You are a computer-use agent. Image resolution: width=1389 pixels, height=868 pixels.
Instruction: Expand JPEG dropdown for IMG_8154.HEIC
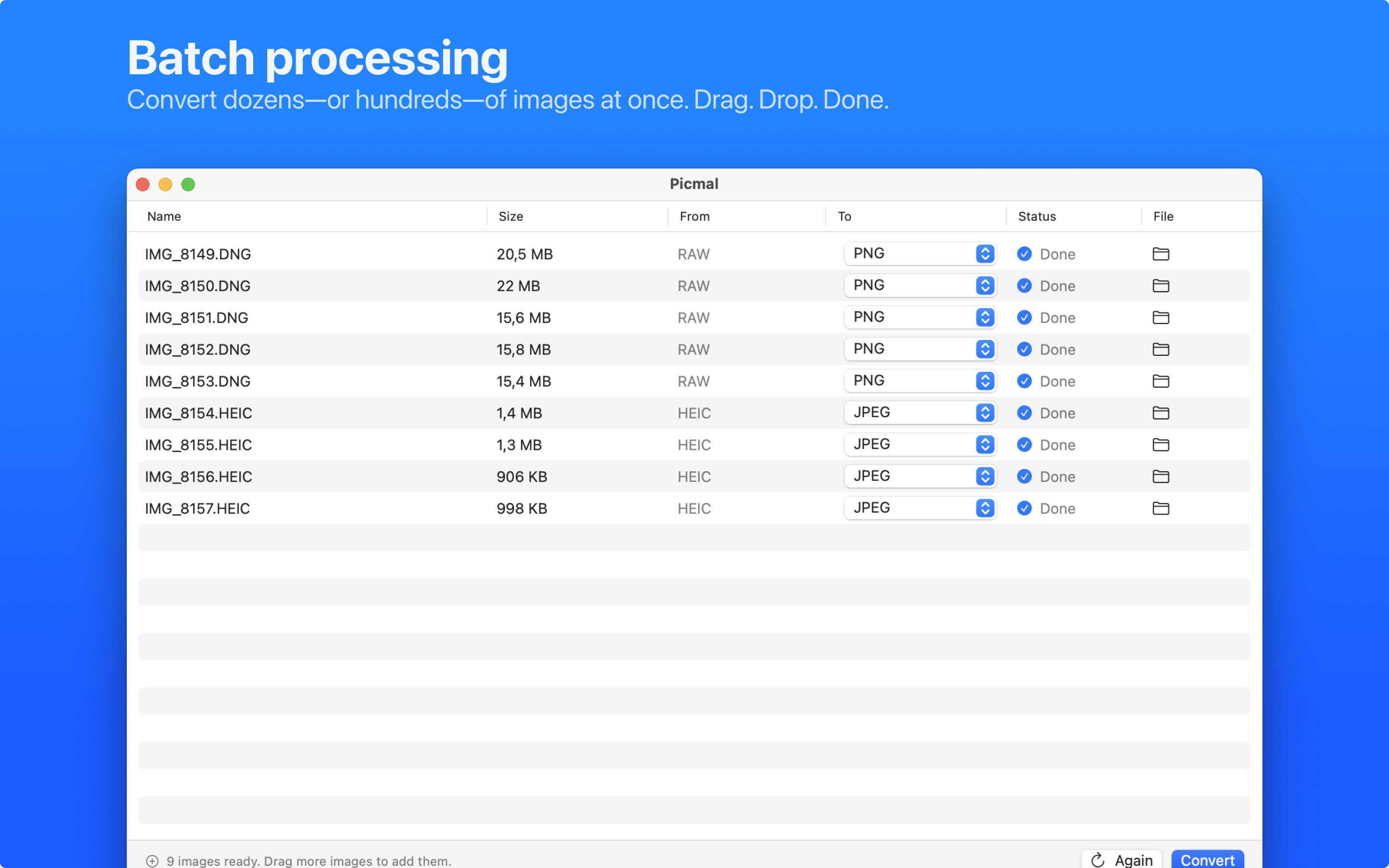tap(920, 413)
